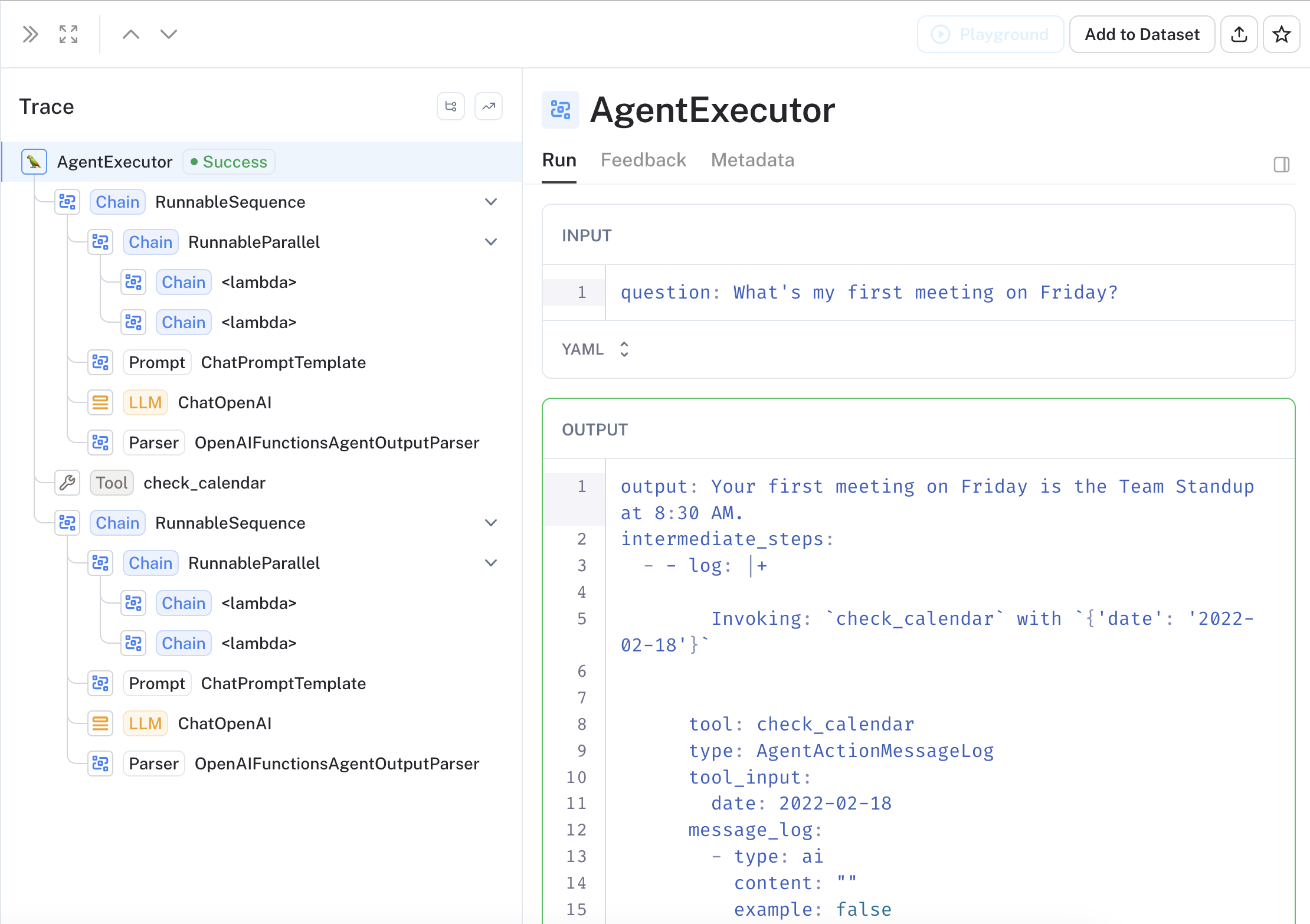Collapse the second RunnableSequence chain
Viewport: 1310px width, 924px height.
coord(491,523)
